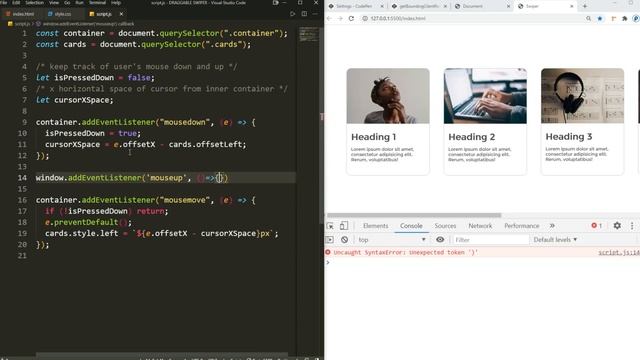Click the Heading 3 card title
This screenshot has height=360, width=640.
569,137
